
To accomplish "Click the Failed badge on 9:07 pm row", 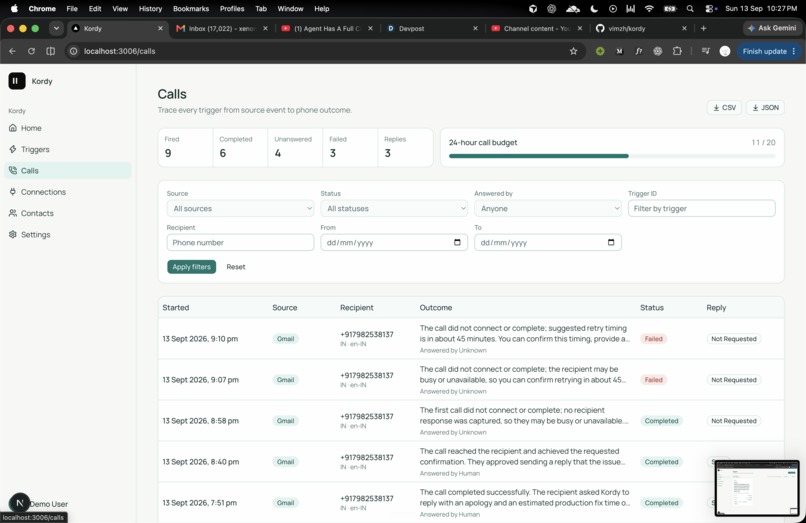I will (x=653, y=380).
